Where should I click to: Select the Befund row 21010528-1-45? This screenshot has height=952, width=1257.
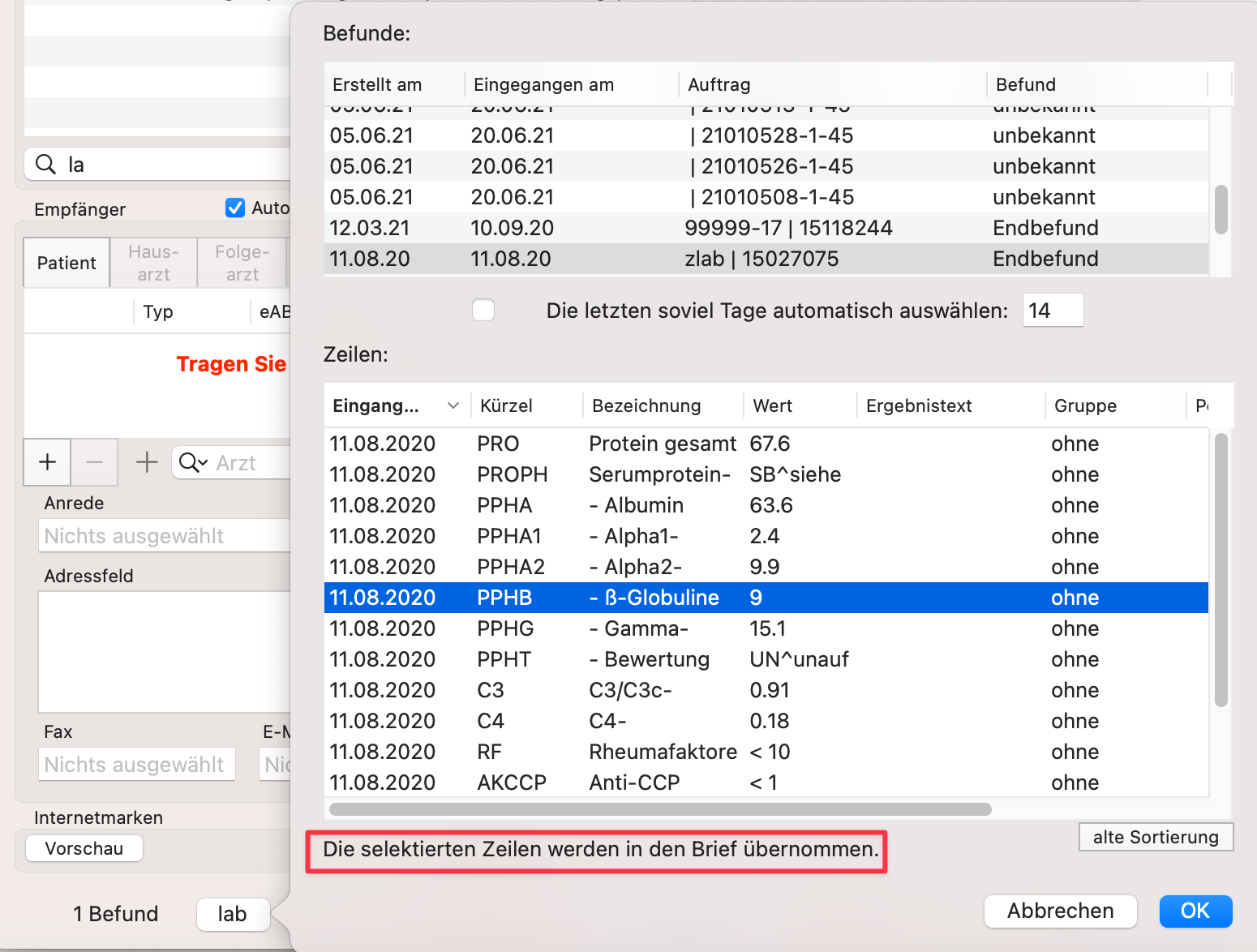[766, 135]
